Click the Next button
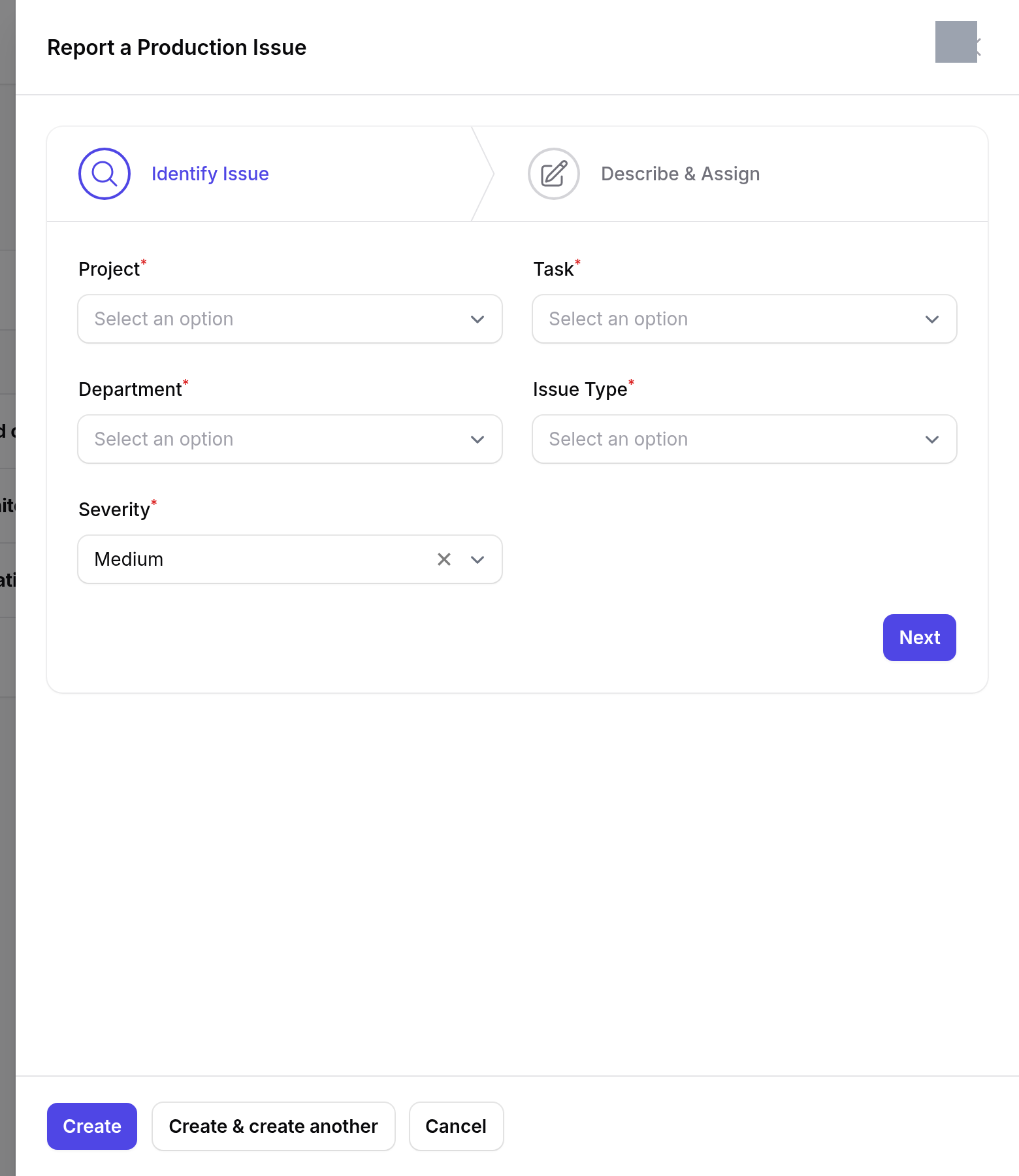 click(x=920, y=638)
